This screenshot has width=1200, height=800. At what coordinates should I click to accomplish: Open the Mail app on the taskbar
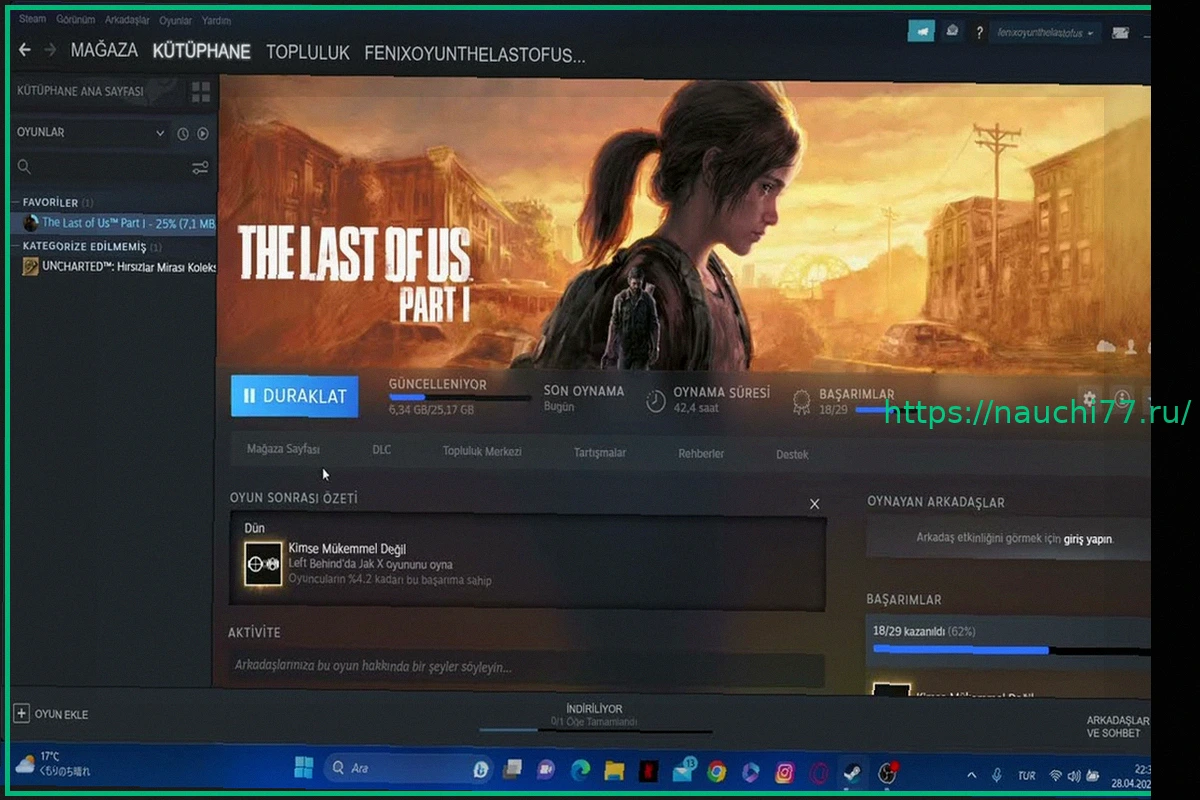tap(682, 770)
